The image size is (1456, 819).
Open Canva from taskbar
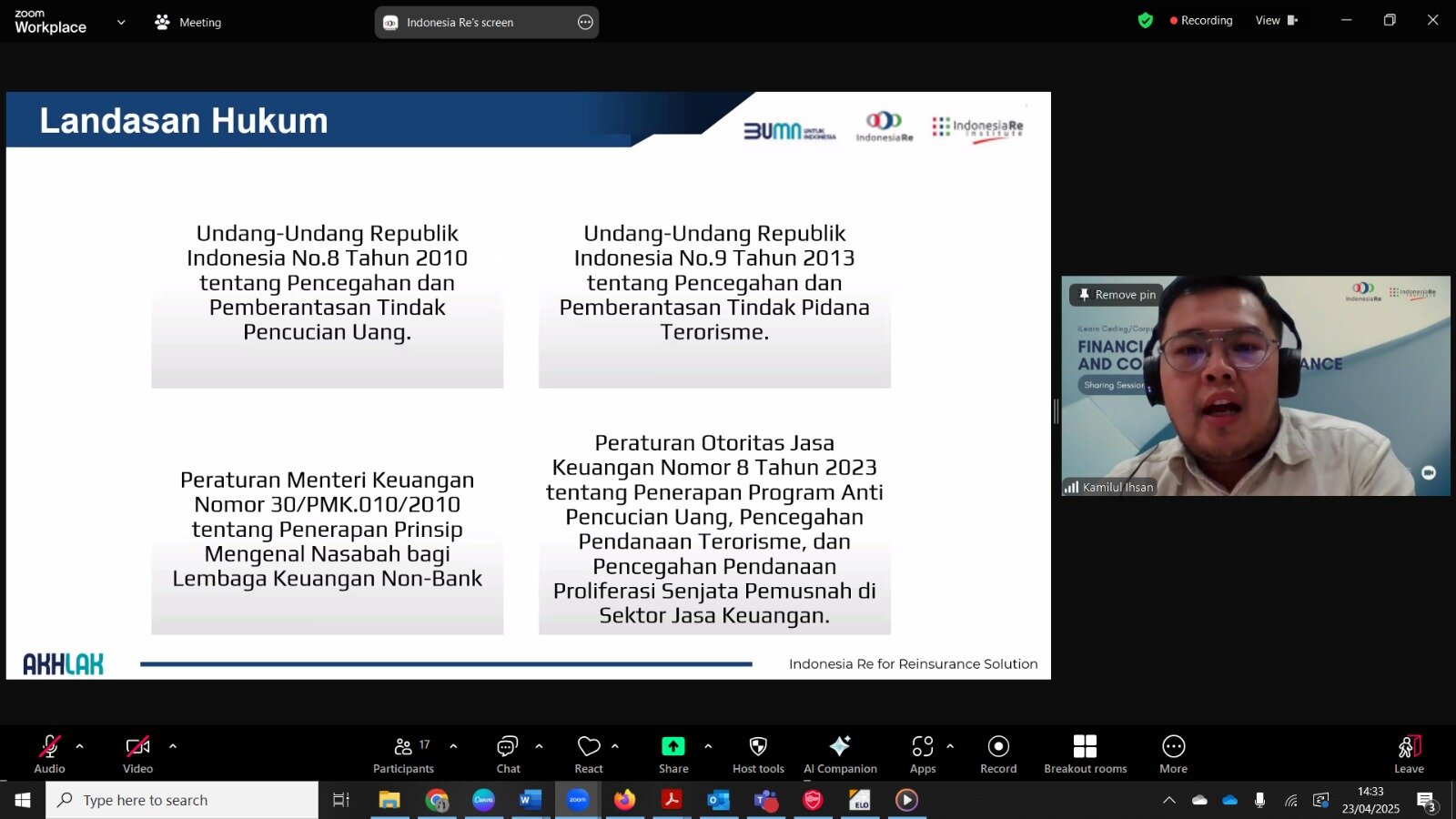(483, 800)
